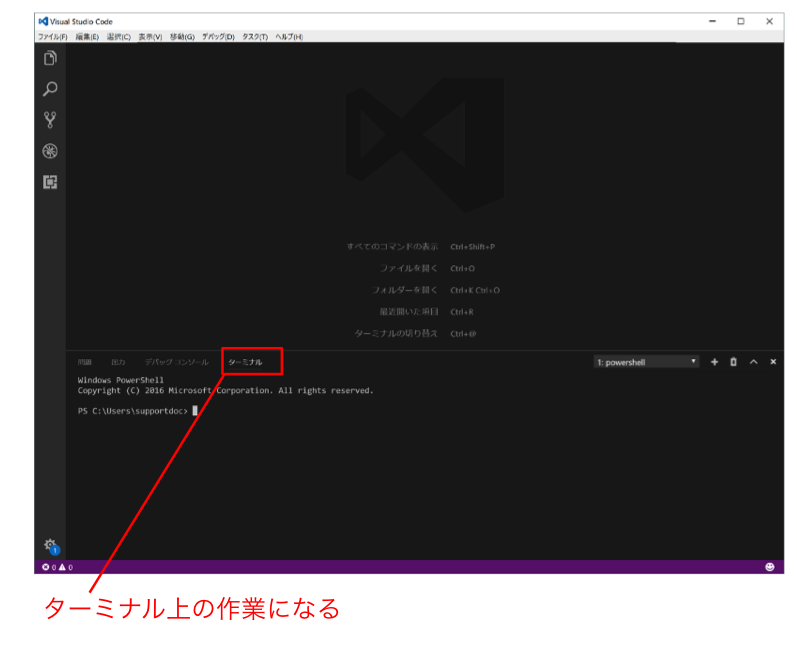Open the Debug view icon
Image resolution: width=797 pixels, height=649 pixels.
[50, 151]
